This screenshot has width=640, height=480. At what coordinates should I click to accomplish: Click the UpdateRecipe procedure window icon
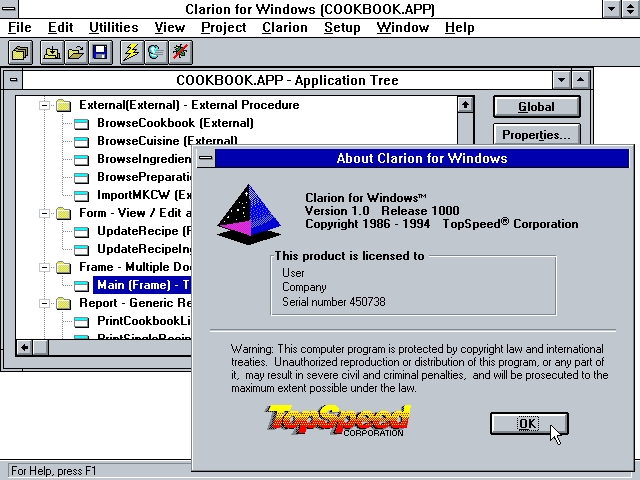[x=81, y=231]
